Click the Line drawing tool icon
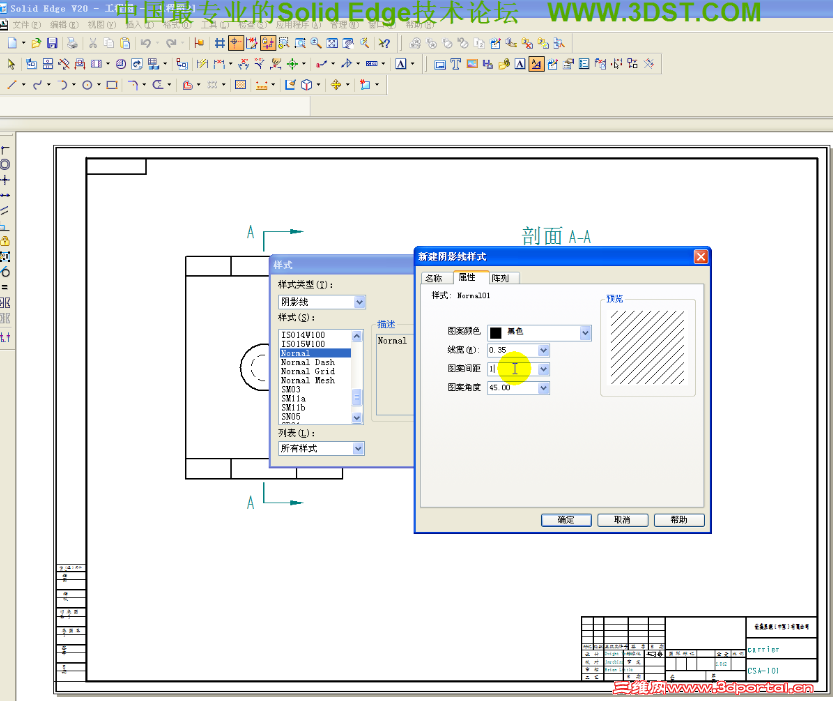 click(x=12, y=84)
